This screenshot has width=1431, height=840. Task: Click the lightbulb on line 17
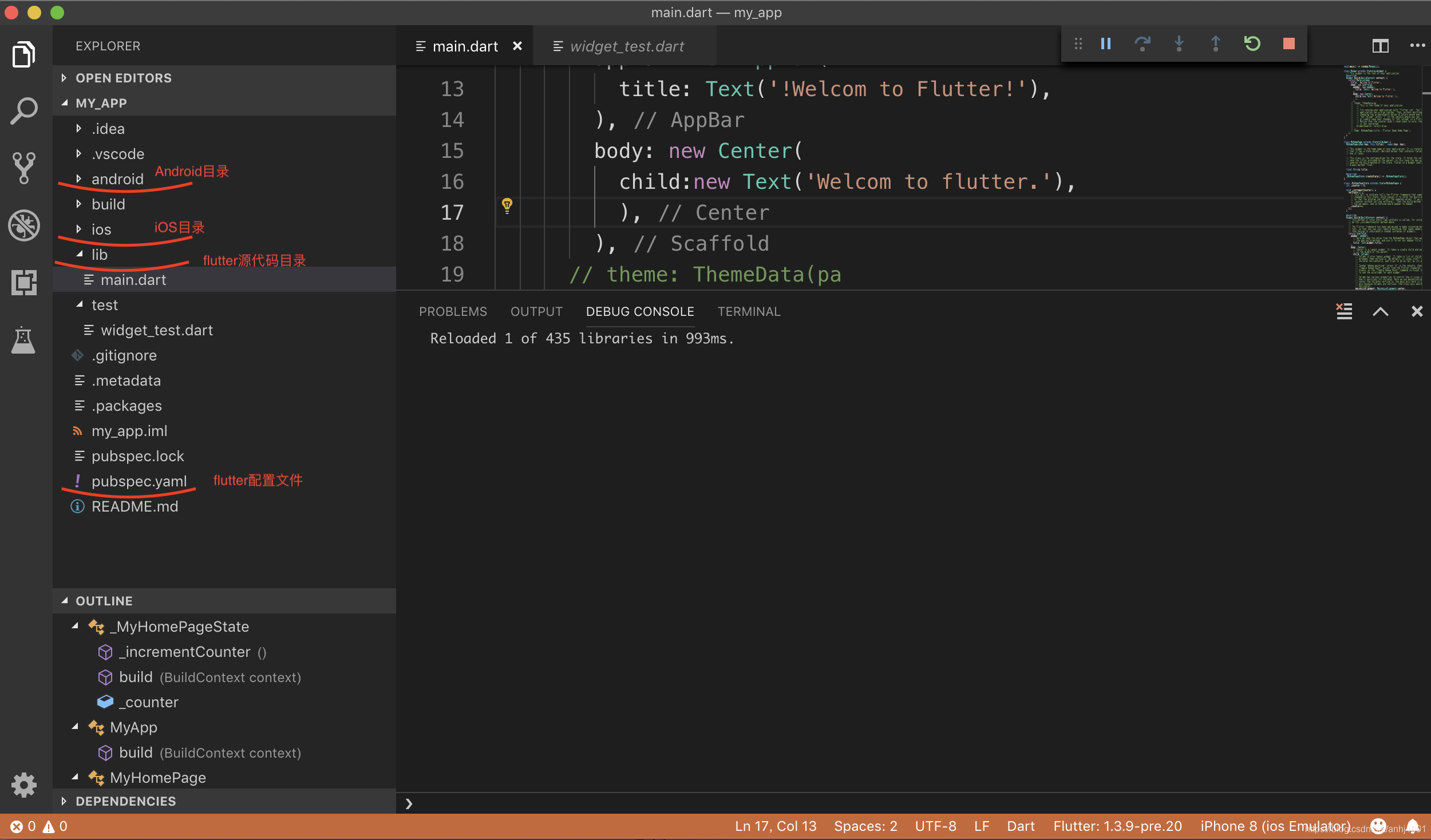(507, 205)
